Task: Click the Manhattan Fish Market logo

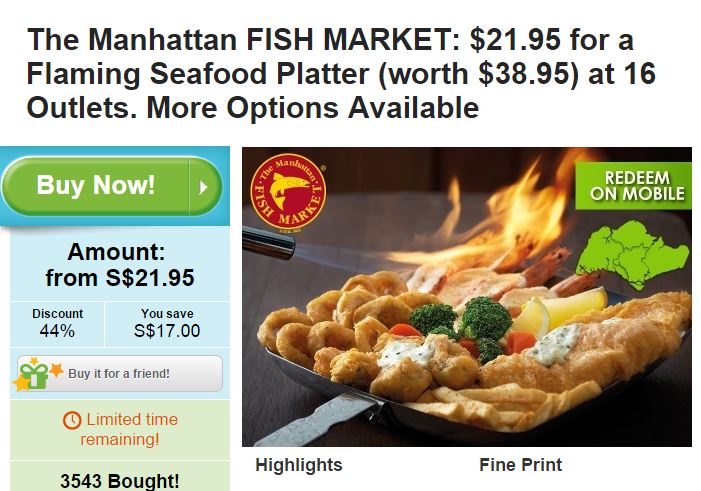Action: click(x=288, y=194)
